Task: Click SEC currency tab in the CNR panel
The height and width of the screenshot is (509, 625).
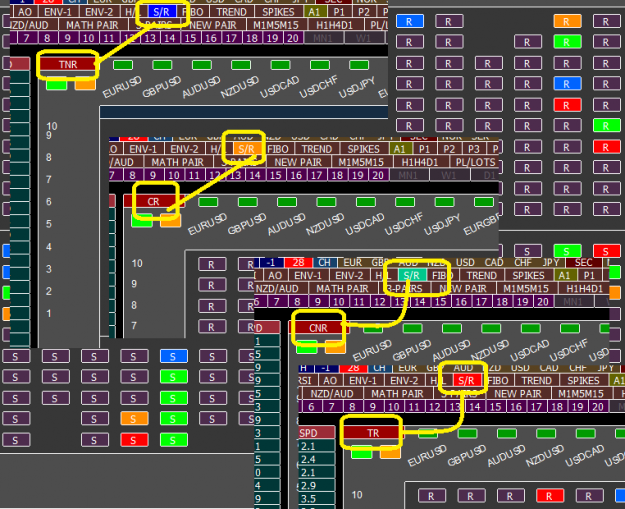Action: [584, 263]
